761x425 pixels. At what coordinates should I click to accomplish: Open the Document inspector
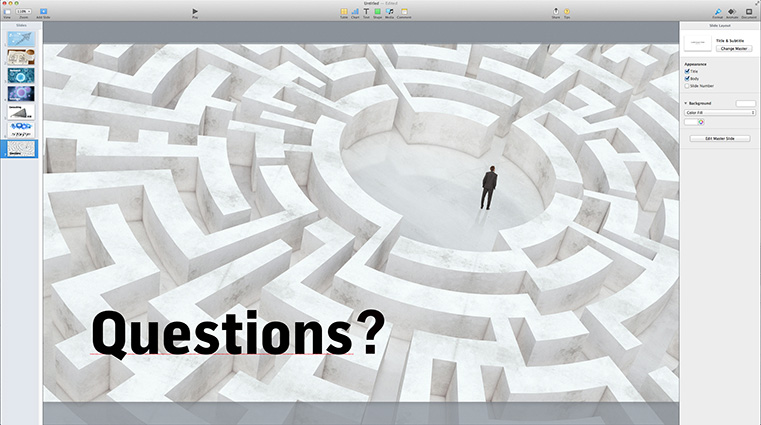749,11
